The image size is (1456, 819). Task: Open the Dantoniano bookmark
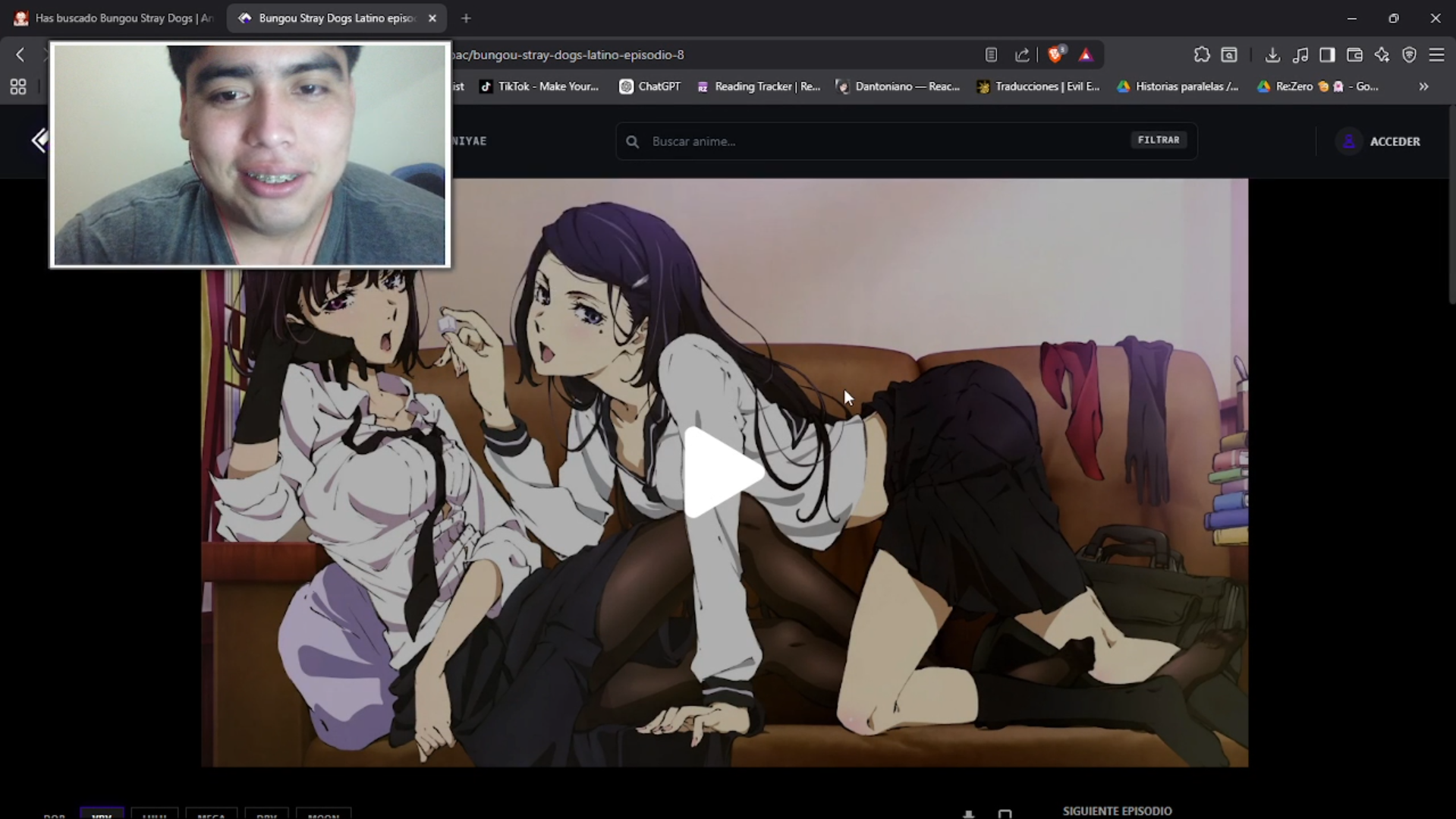point(898,87)
